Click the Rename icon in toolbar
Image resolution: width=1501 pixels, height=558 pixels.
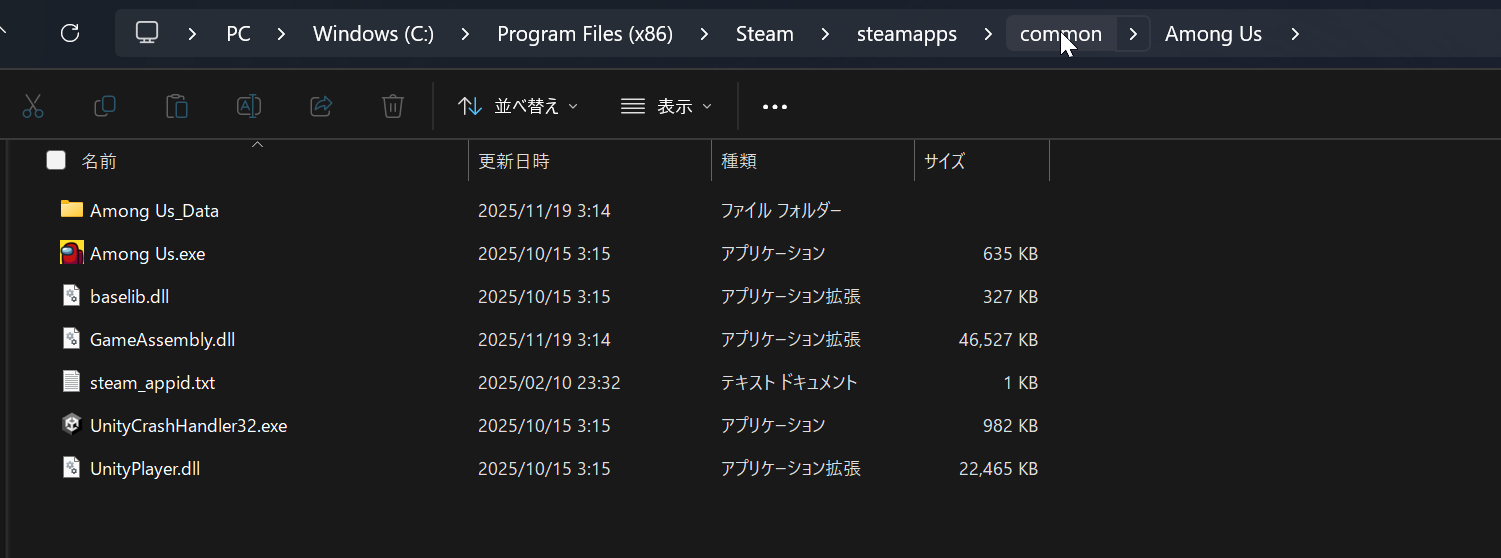coord(249,106)
